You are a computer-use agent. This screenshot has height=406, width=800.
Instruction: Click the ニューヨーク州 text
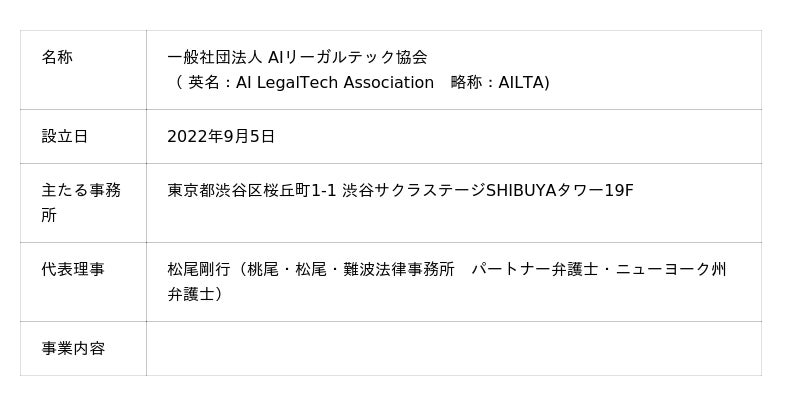pyautogui.click(x=670, y=269)
